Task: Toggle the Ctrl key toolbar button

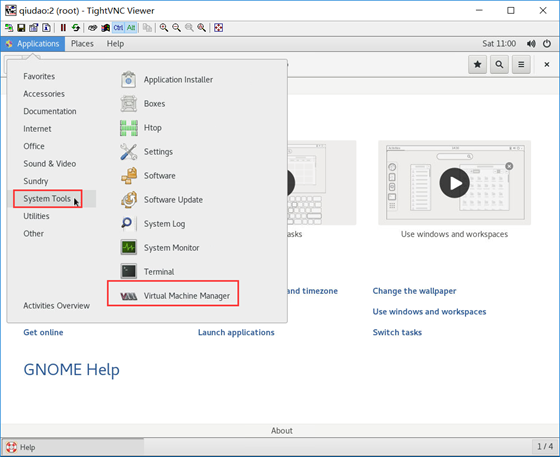Action: pyautogui.click(x=118, y=28)
